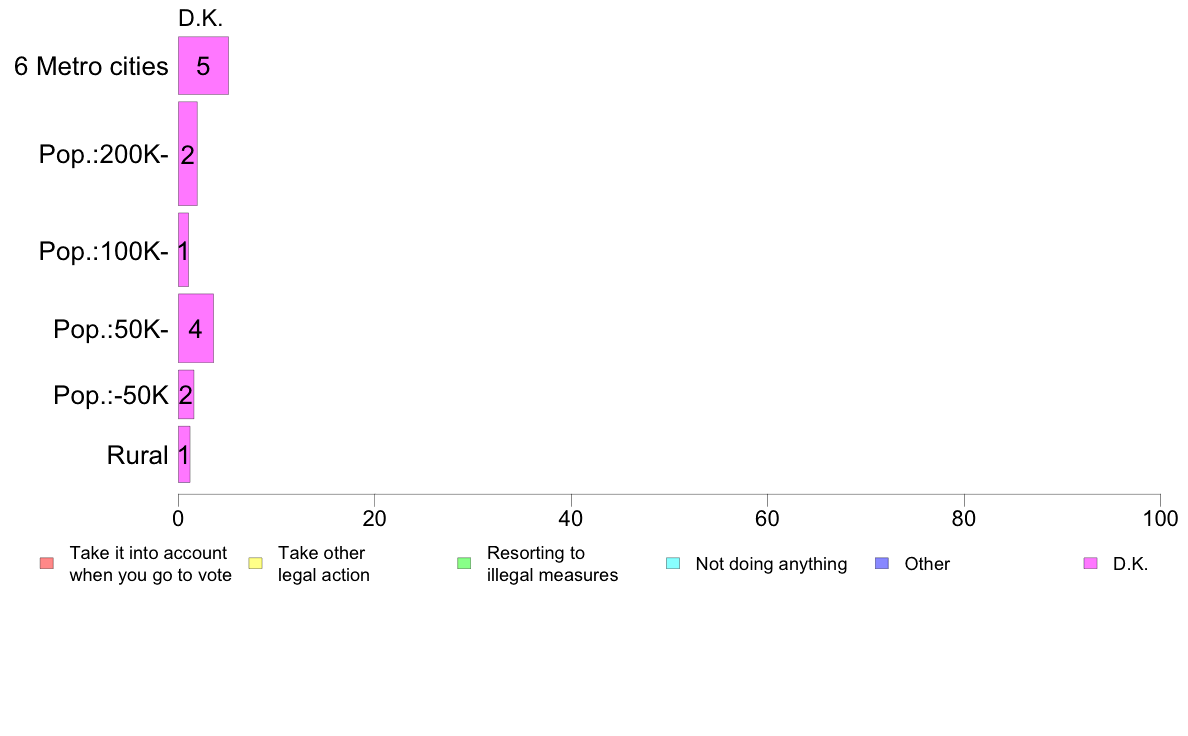Click the Pop.:100K- bar

(x=183, y=250)
